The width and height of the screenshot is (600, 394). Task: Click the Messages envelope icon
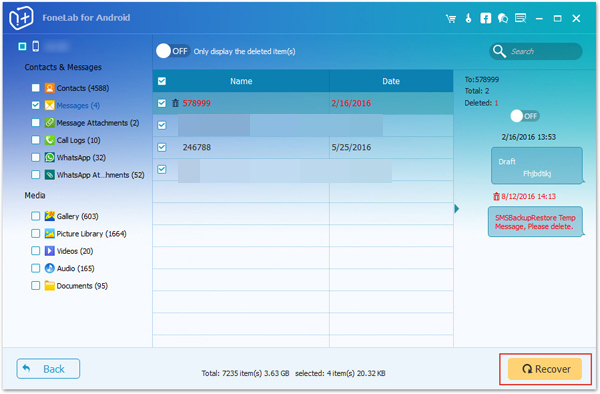pyautogui.click(x=49, y=105)
